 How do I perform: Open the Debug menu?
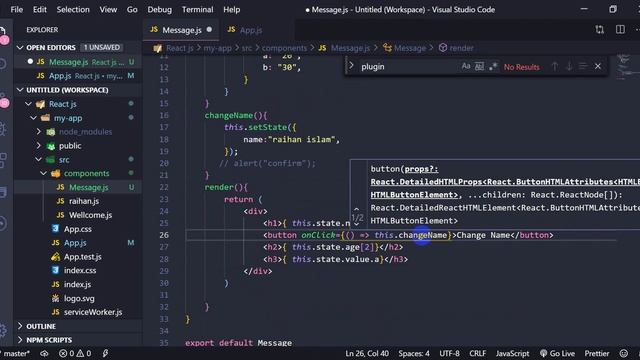point(160,9)
